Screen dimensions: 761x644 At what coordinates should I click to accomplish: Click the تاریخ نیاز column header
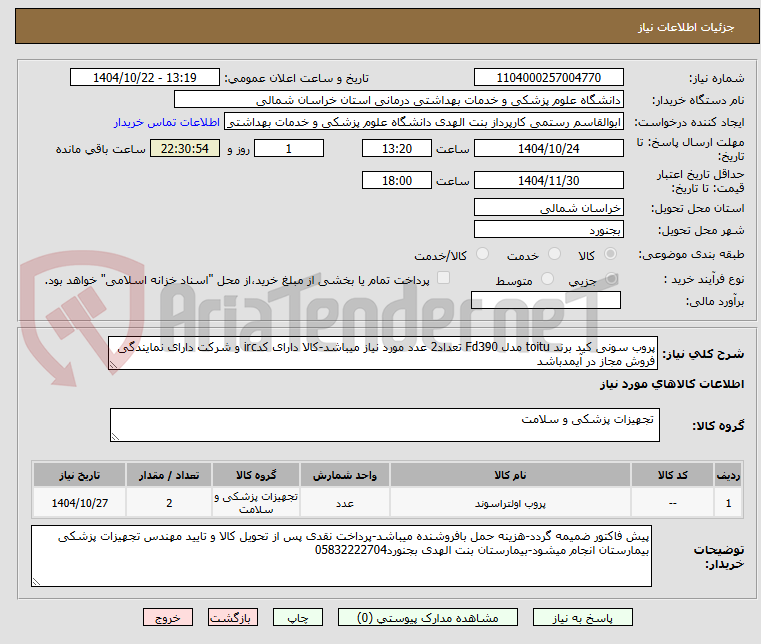[x=80, y=475]
